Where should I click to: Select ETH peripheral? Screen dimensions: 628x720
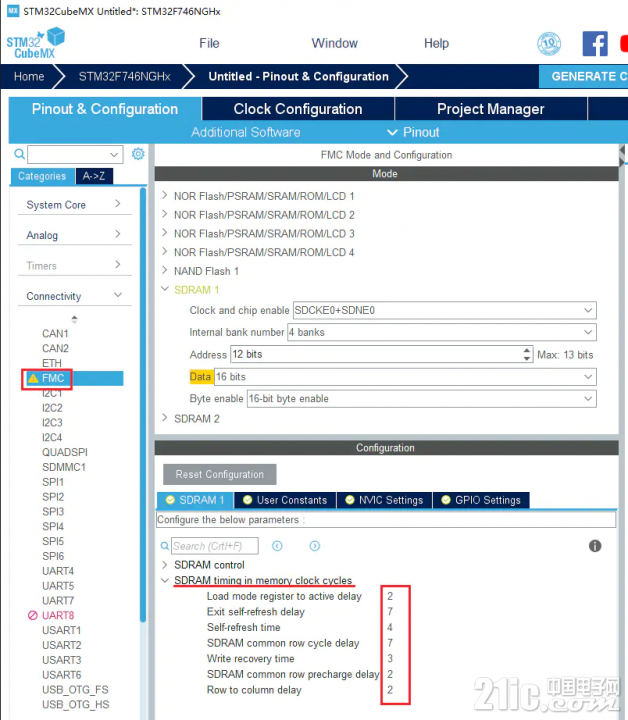(x=52, y=363)
